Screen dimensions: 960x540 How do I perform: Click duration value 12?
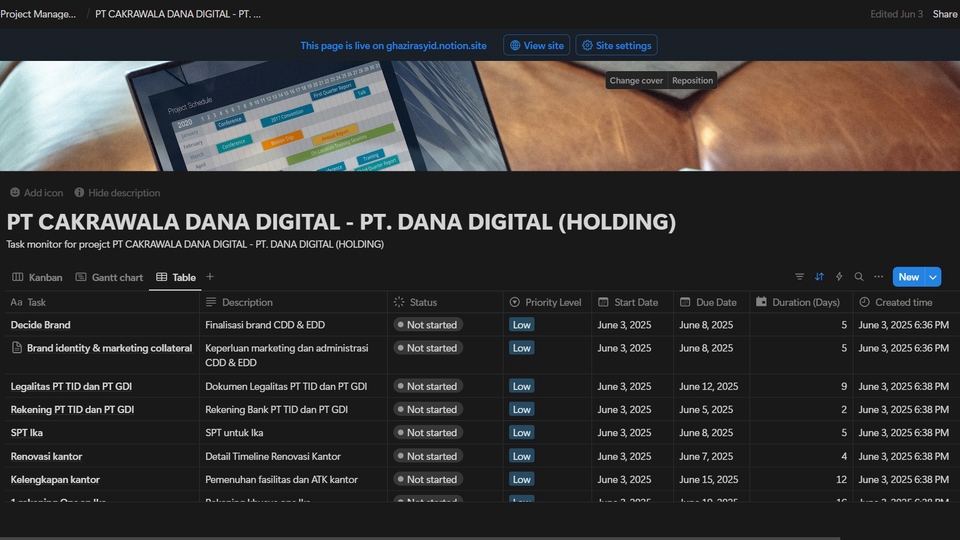click(x=841, y=479)
